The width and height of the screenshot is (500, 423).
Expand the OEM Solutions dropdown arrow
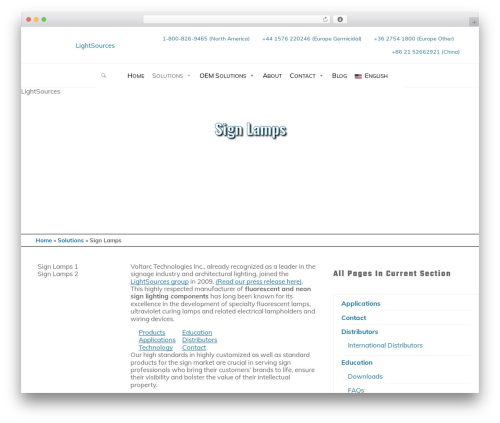(x=252, y=76)
